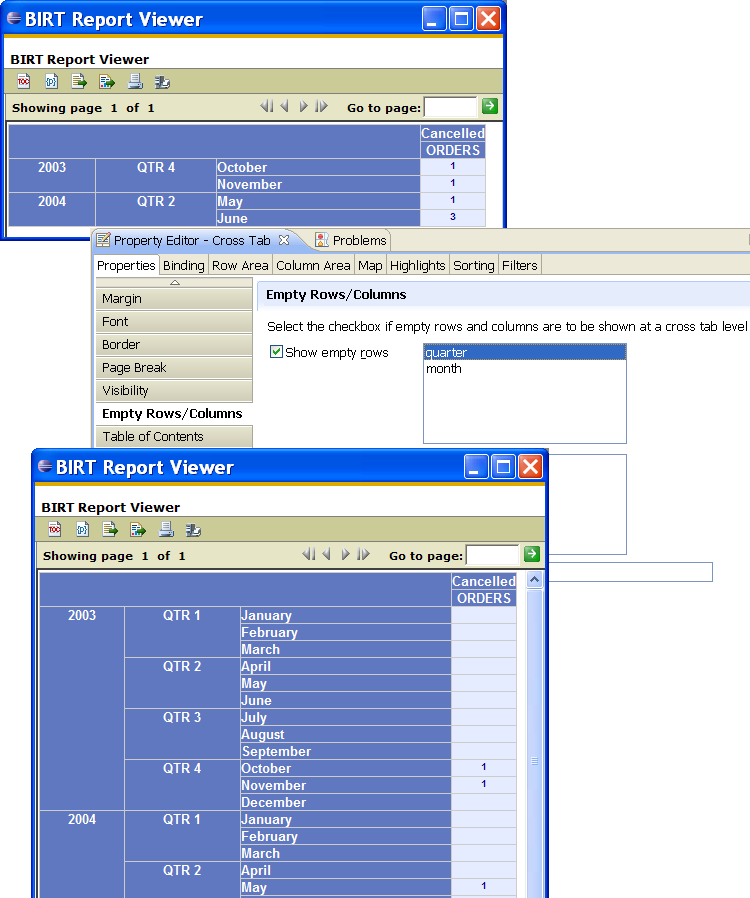
Task: Go to next page in upper viewer
Action: coord(303,107)
